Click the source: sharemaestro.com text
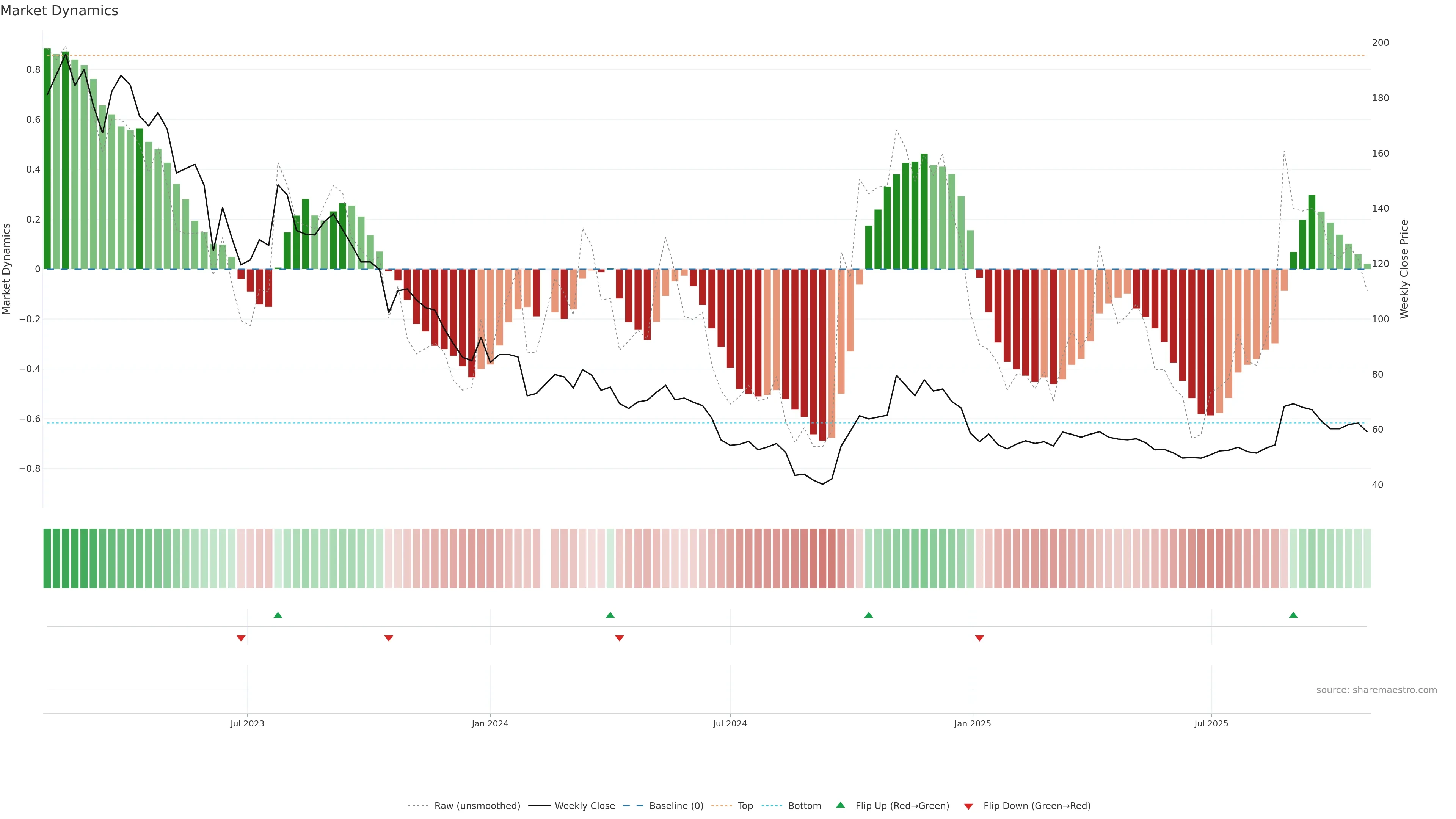Viewport: 1456px width, 819px height. coord(1376,690)
